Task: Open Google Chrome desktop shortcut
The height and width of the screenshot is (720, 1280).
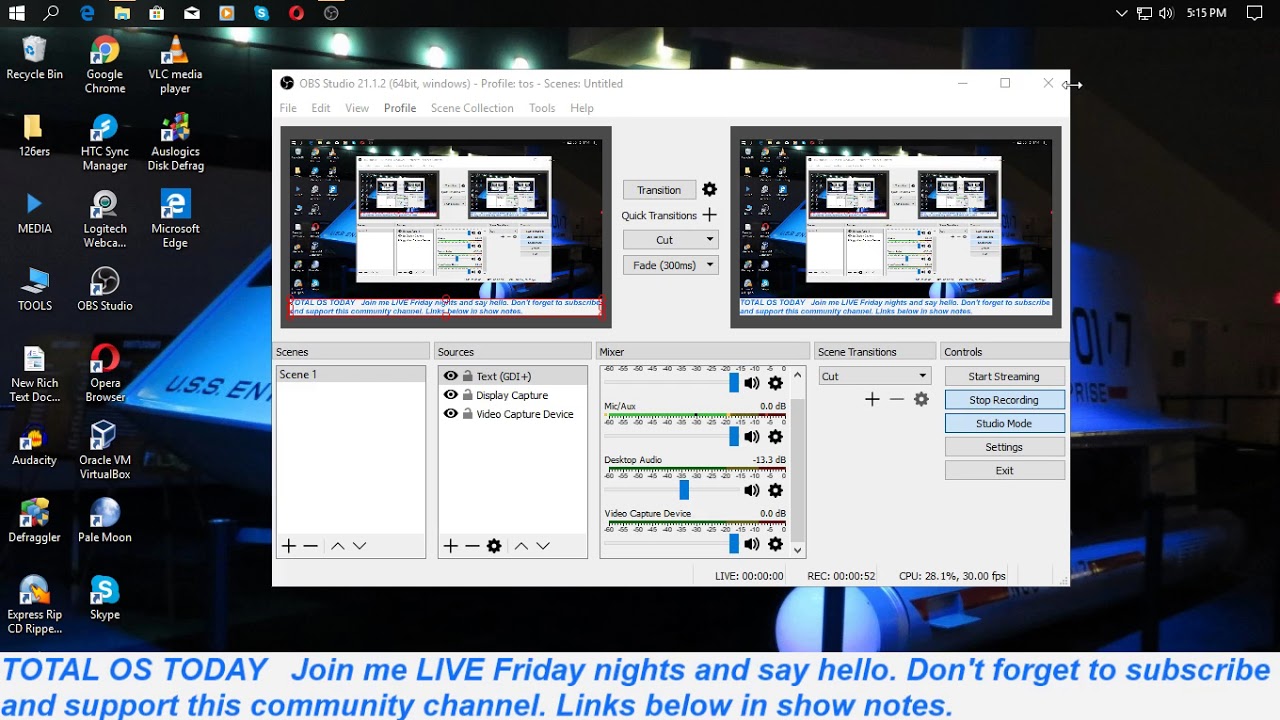Action: pyautogui.click(x=105, y=65)
